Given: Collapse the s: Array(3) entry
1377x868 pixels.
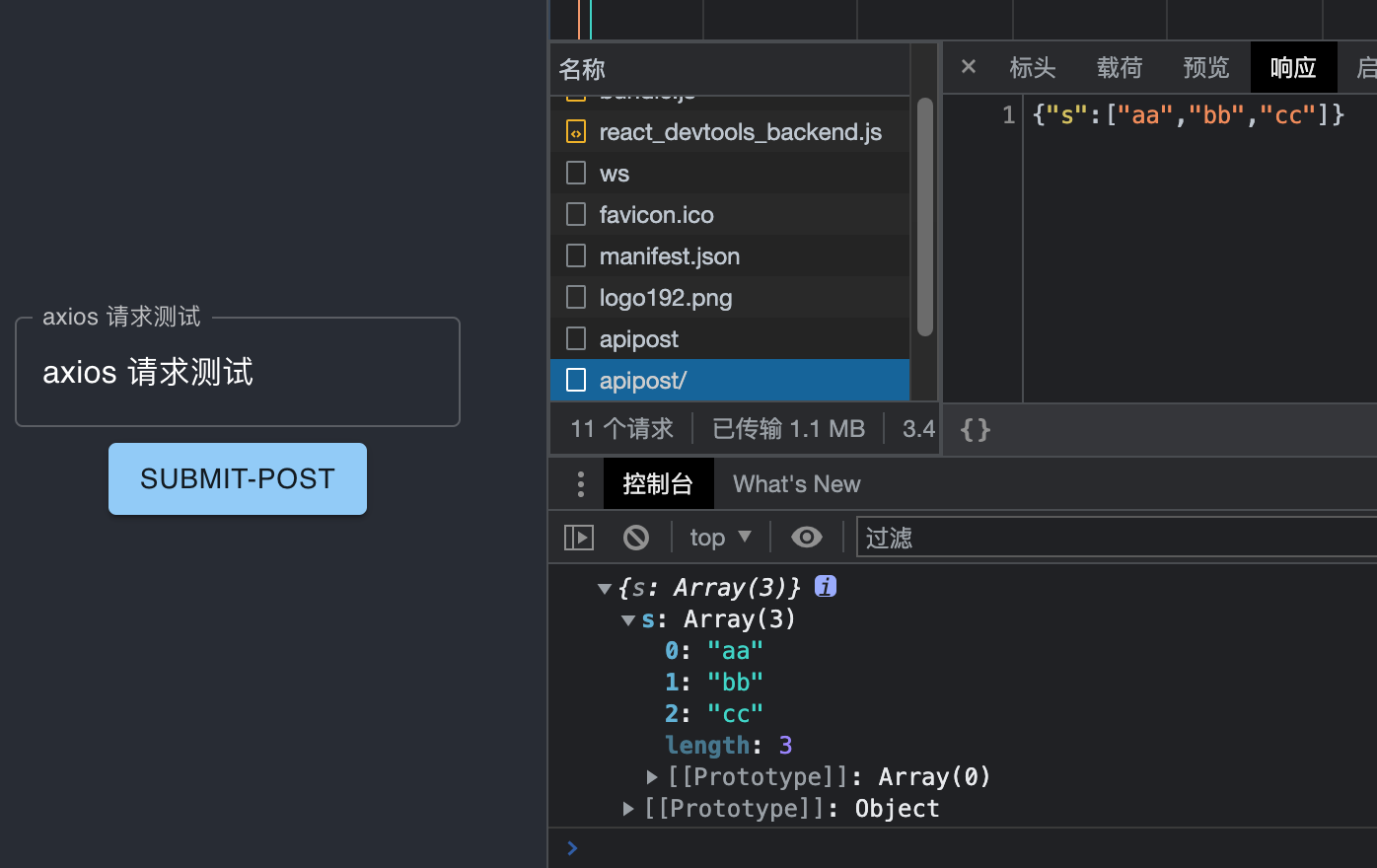Looking at the screenshot, I should click(628, 619).
